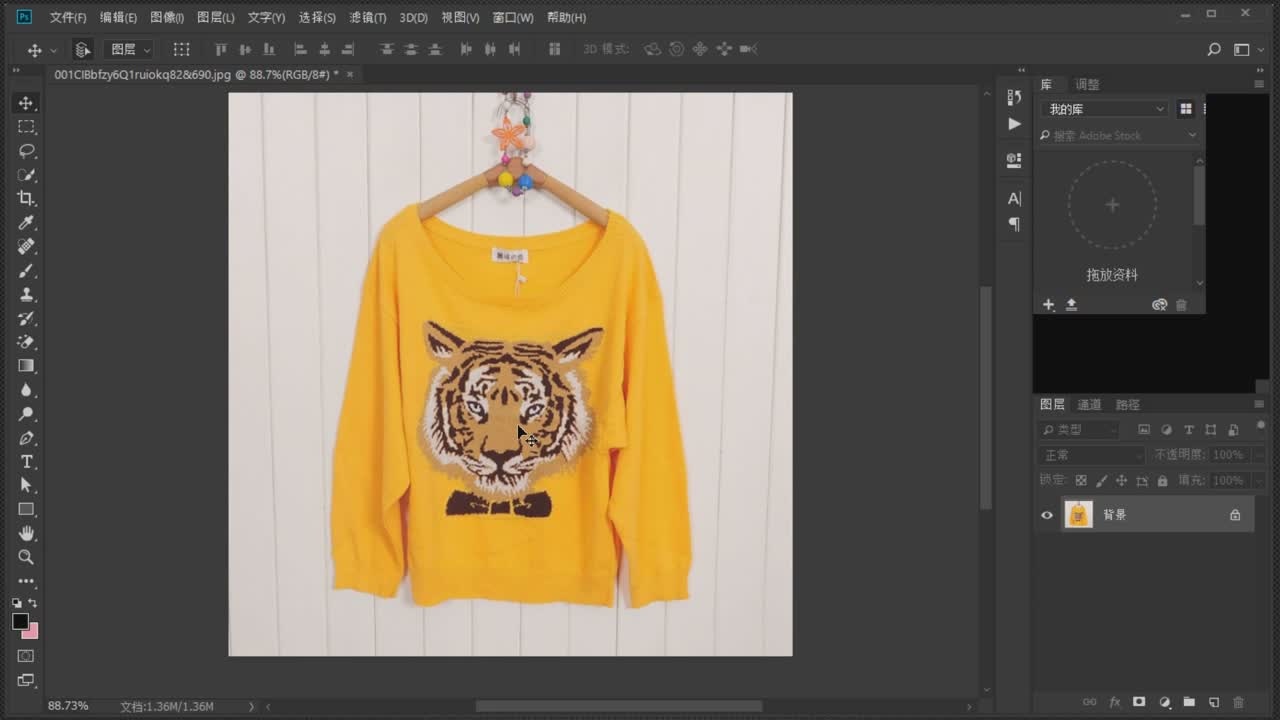Add layer style using fx icon
Image resolution: width=1280 pixels, height=720 pixels.
click(x=1115, y=702)
